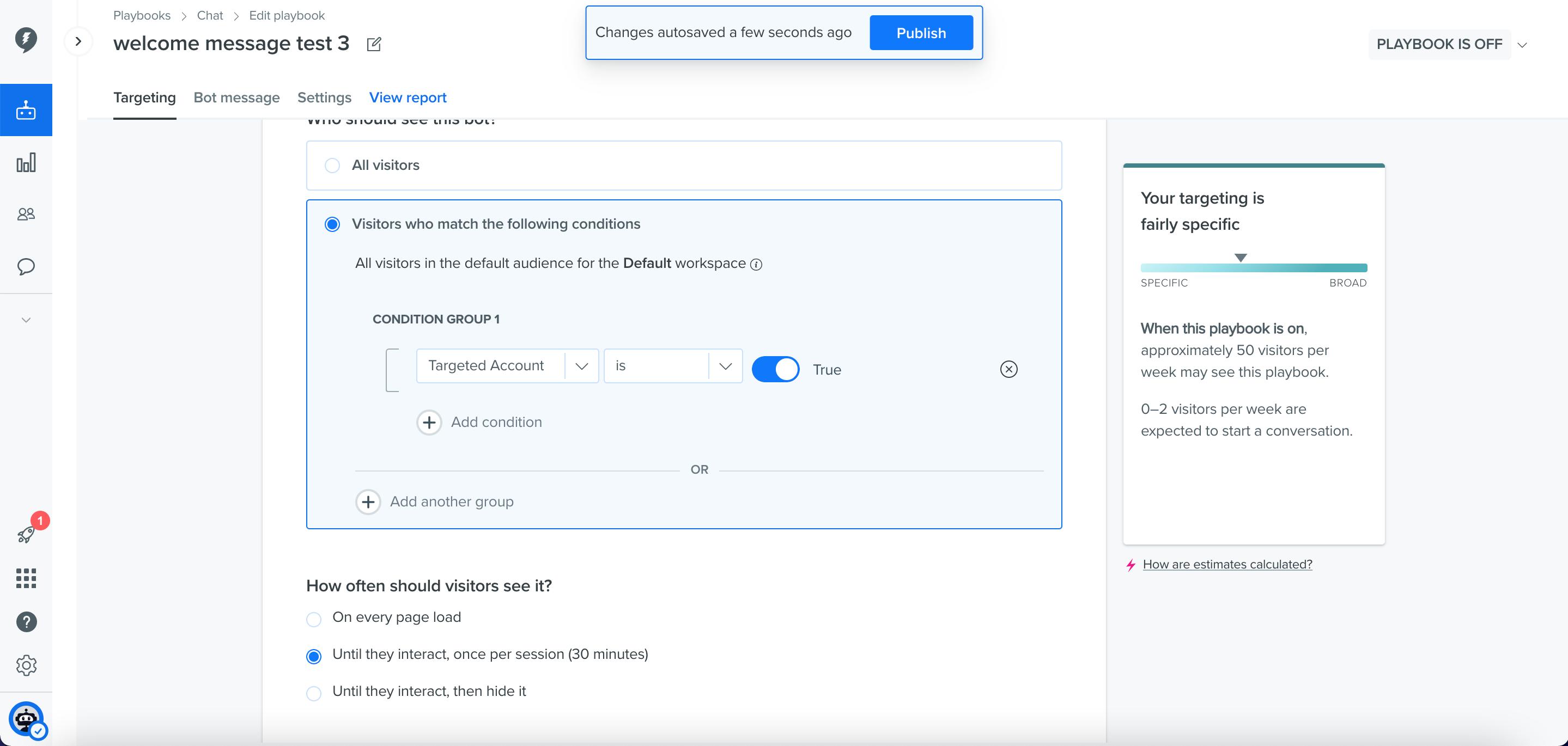Open the Contacts people icon
The width and height of the screenshot is (1568, 746).
(26, 214)
